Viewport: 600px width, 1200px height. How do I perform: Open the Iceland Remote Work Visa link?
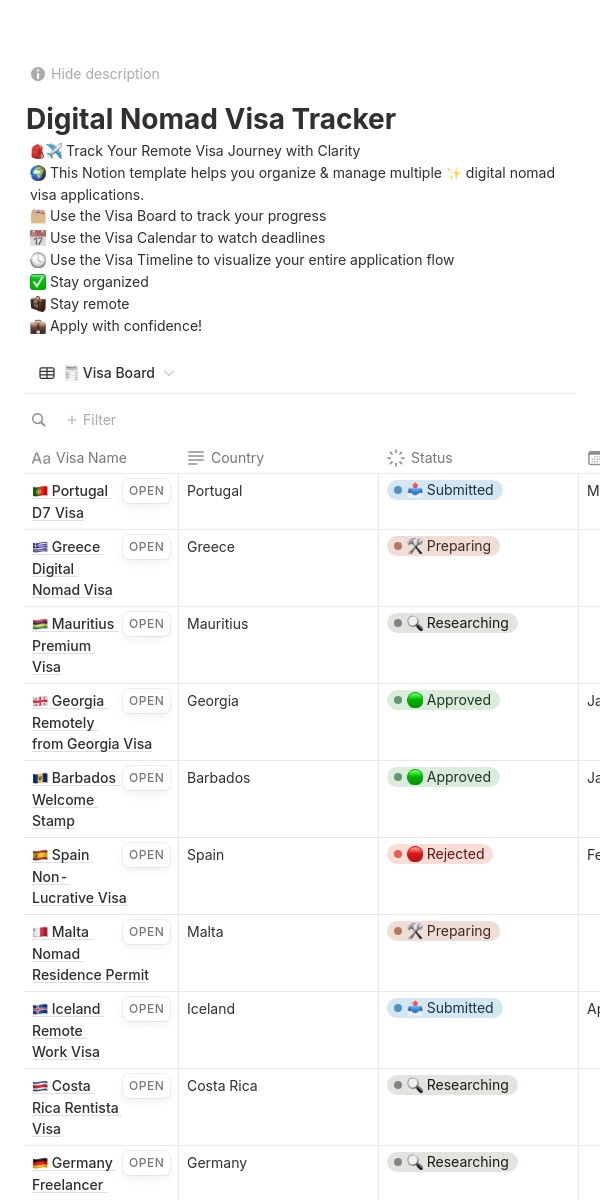(66, 1030)
